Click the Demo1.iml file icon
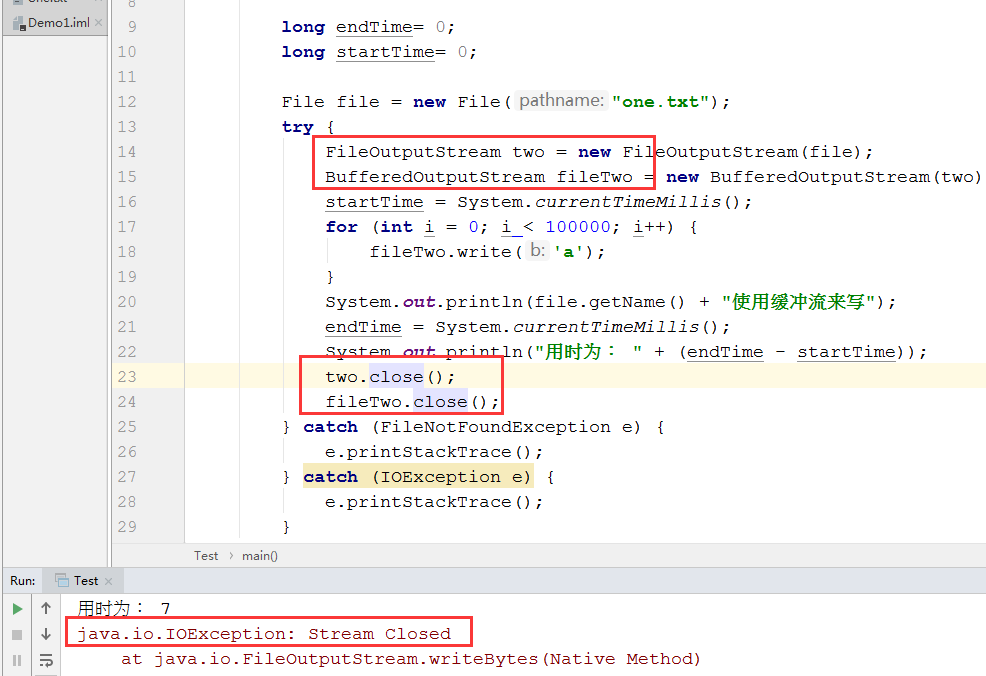The height and width of the screenshot is (676, 986). tap(19, 23)
